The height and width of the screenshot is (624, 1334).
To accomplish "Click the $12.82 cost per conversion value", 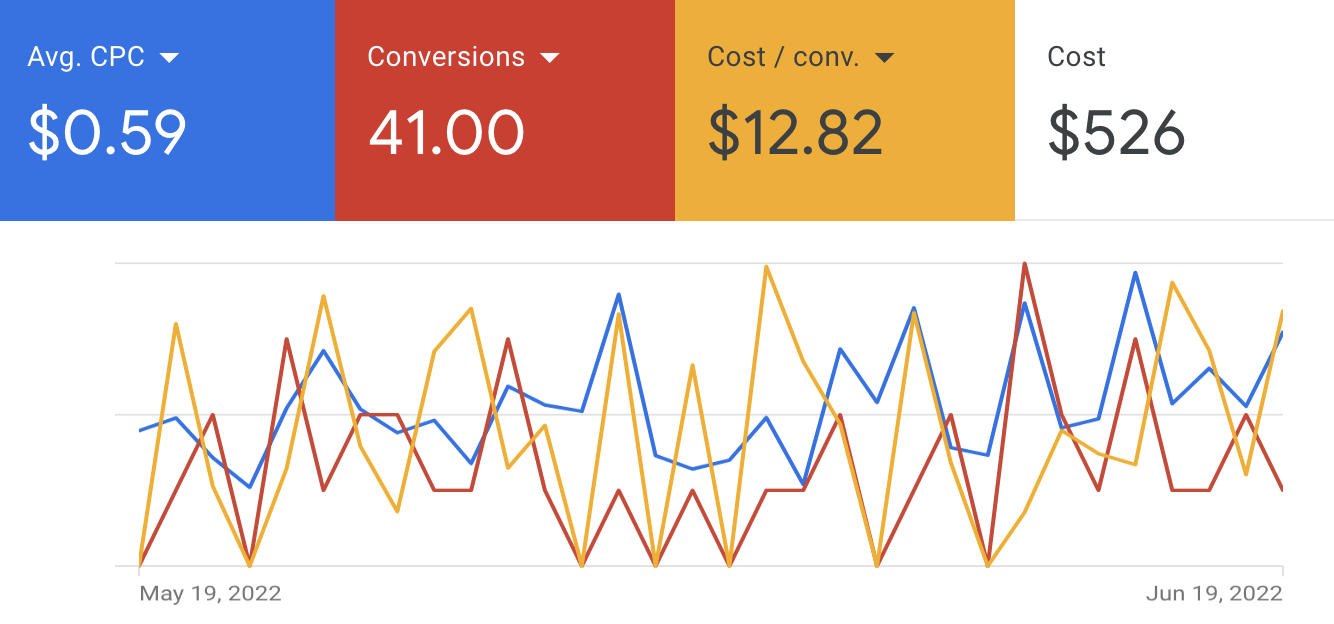I will pyautogui.click(x=796, y=133).
